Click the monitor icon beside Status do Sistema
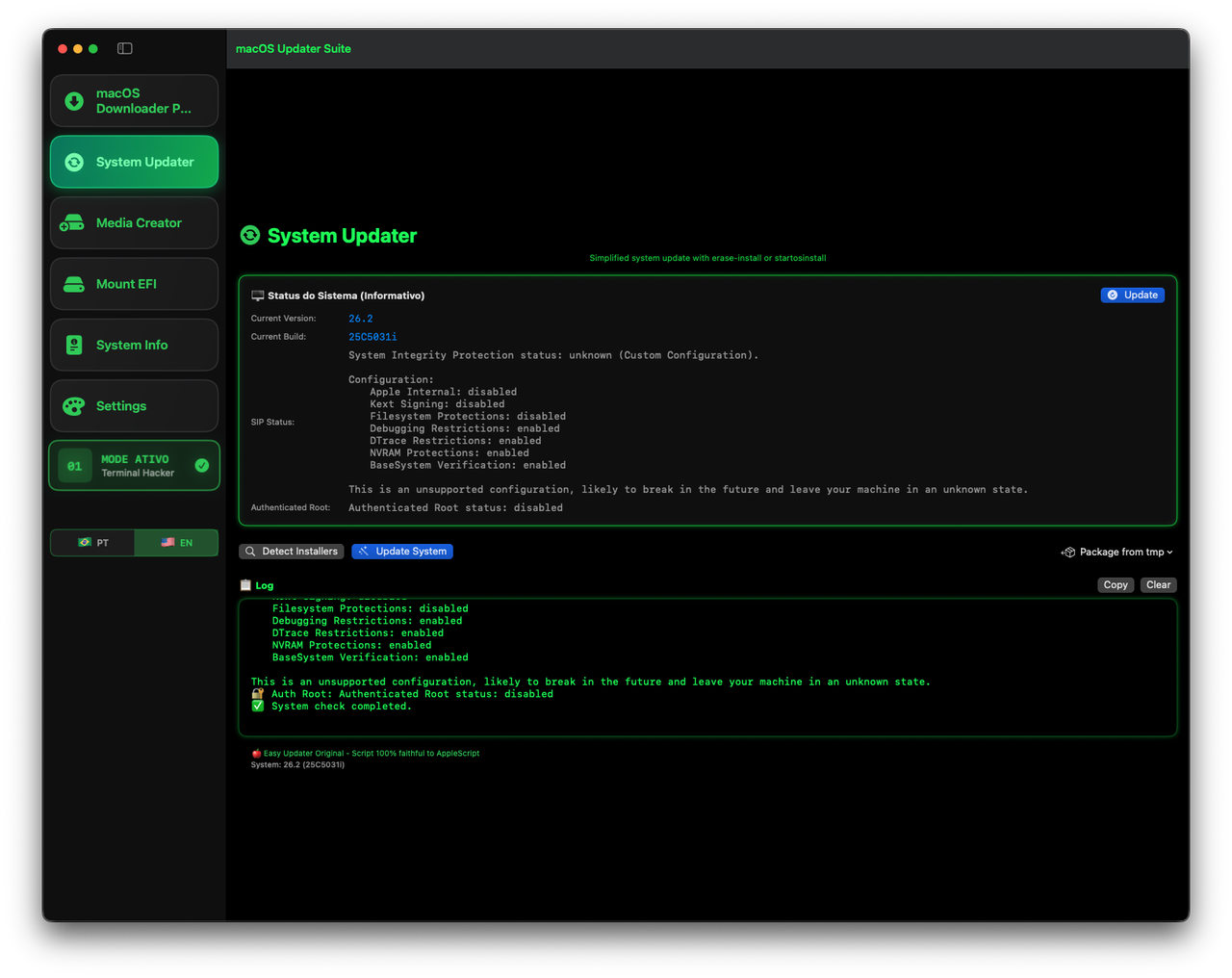1232x978 pixels. tap(258, 296)
